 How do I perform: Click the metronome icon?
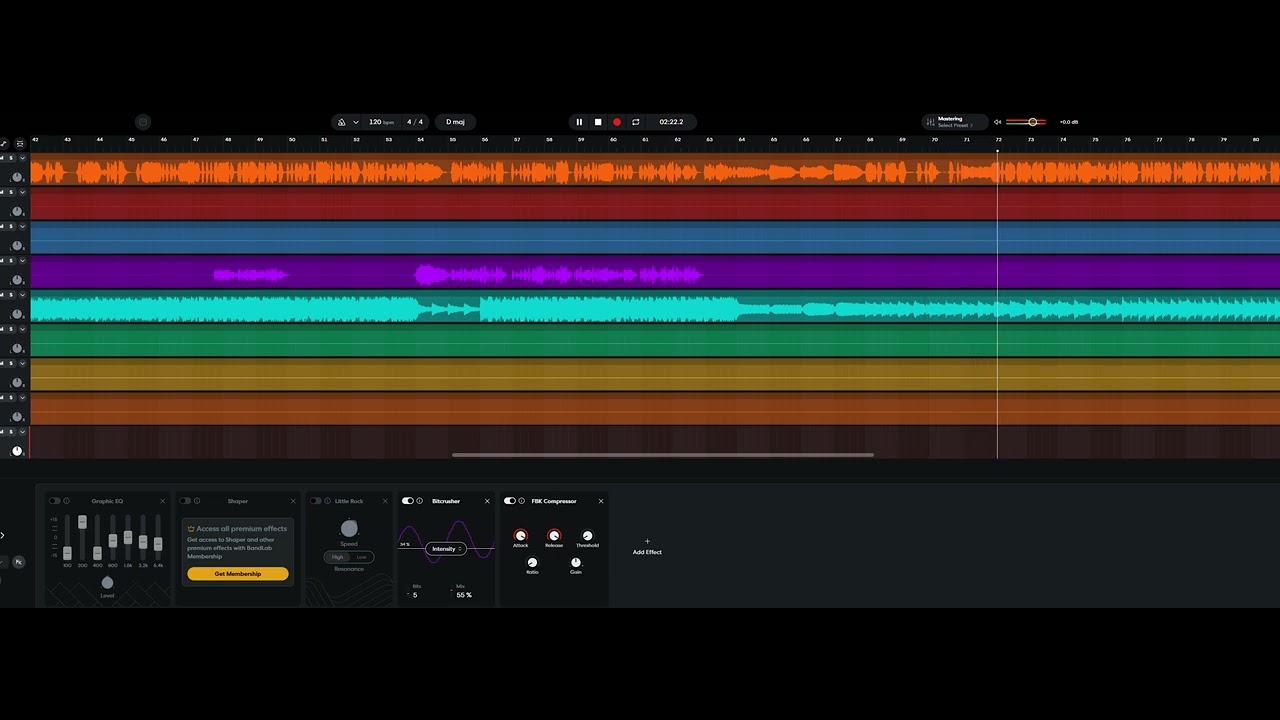coord(342,122)
